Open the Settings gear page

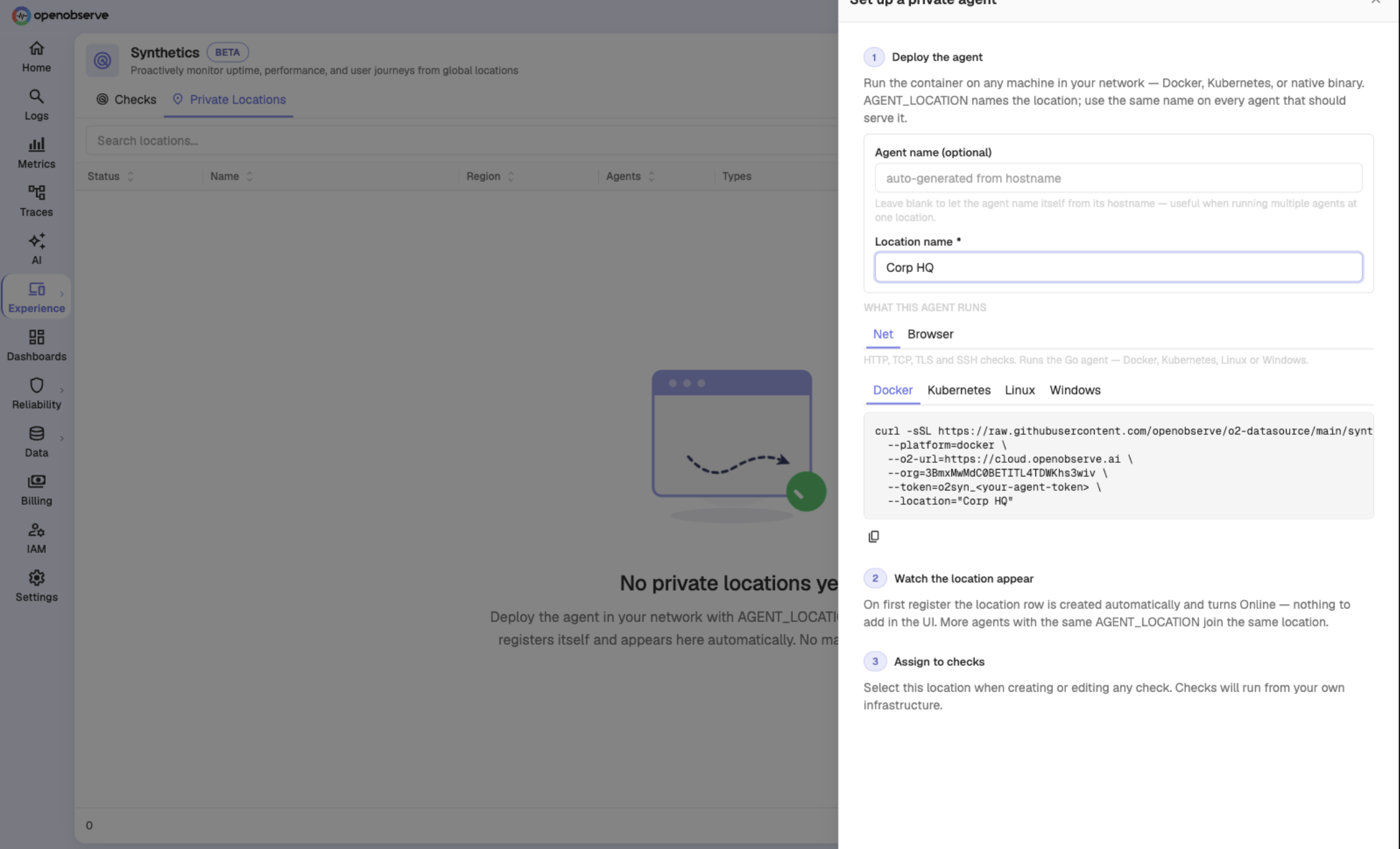37,586
